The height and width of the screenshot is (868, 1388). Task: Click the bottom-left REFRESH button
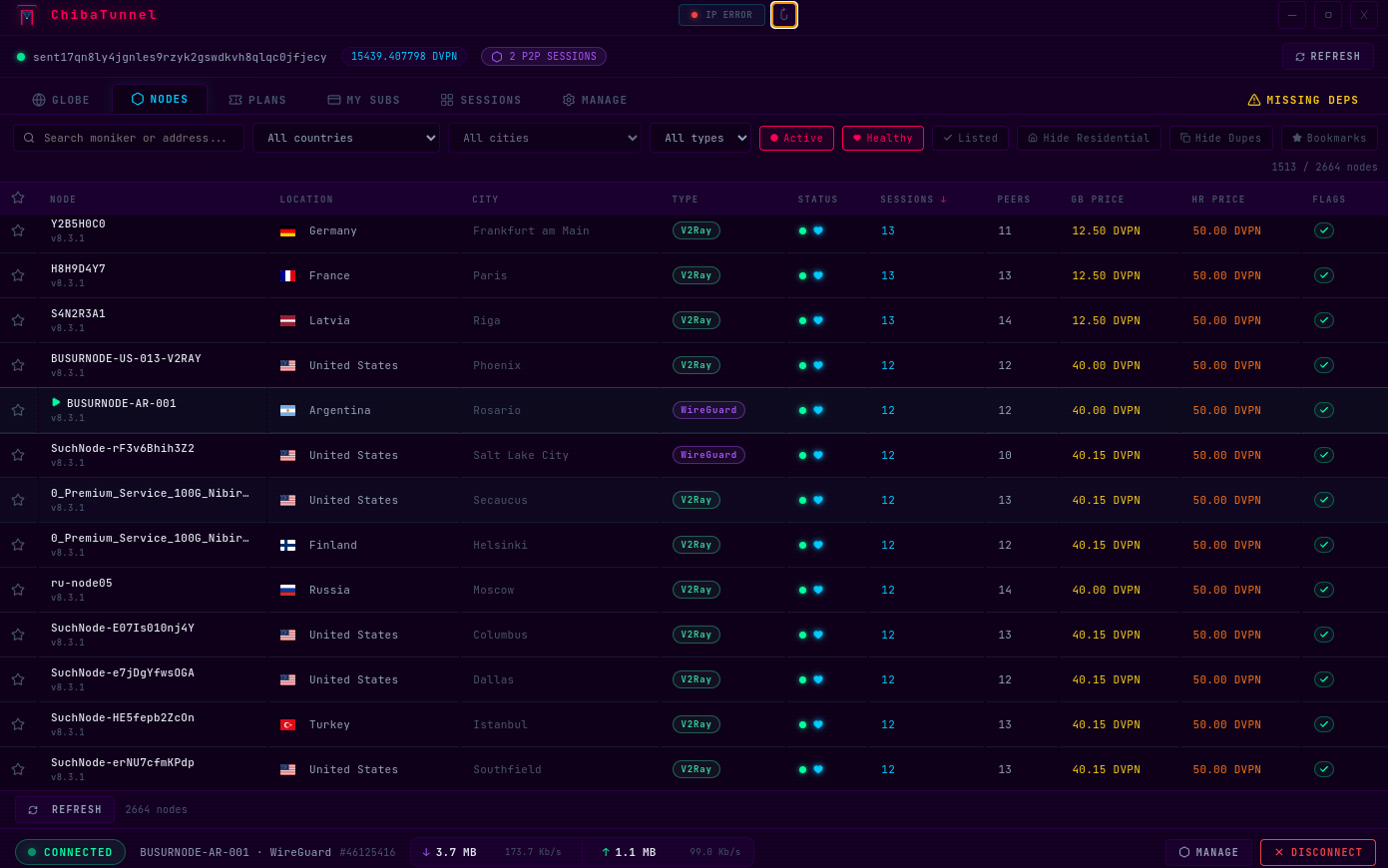pos(65,809)
